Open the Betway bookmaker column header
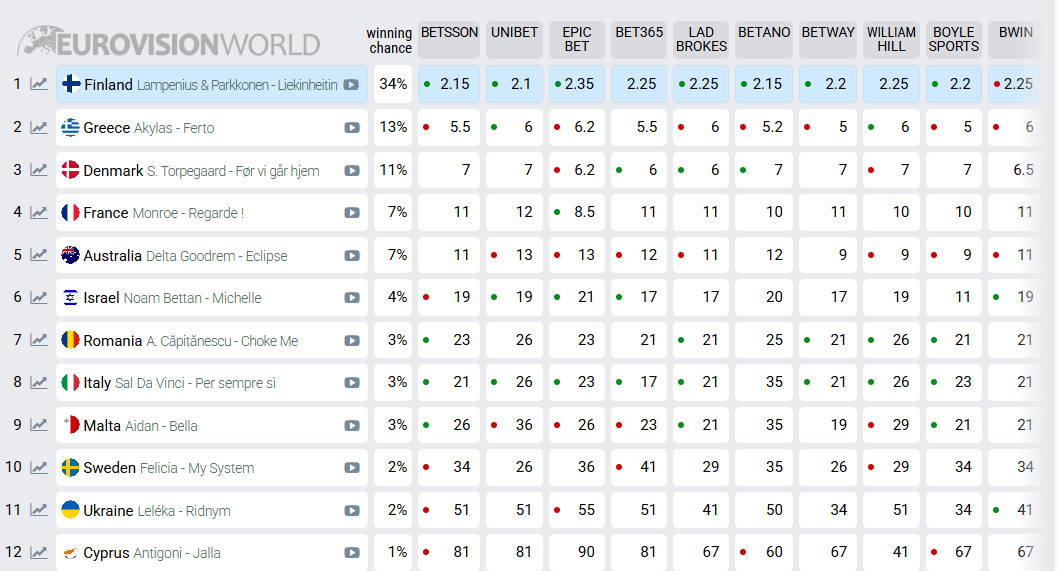 pos(828,39)
